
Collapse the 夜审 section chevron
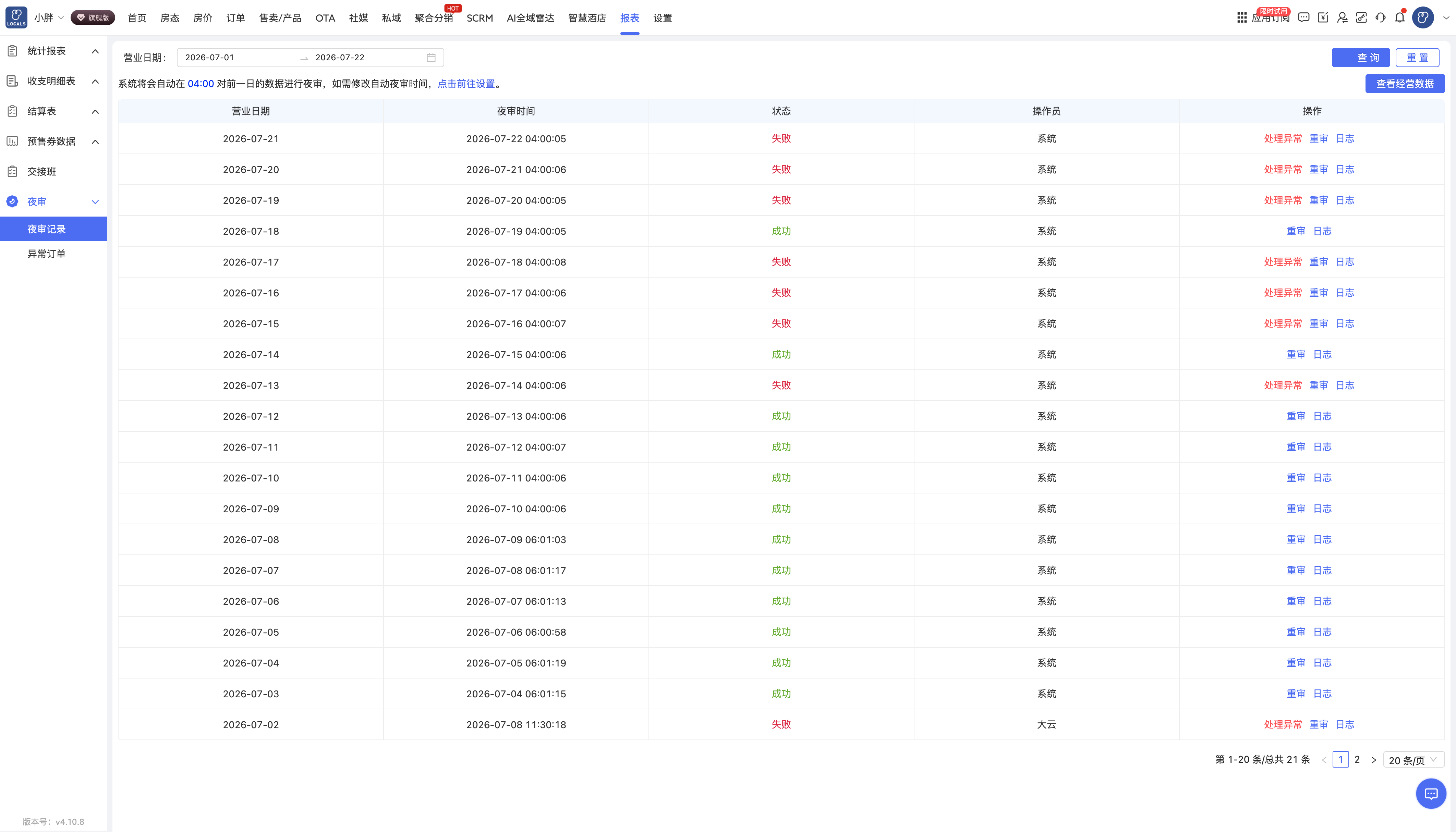click(x=95, y=202)
